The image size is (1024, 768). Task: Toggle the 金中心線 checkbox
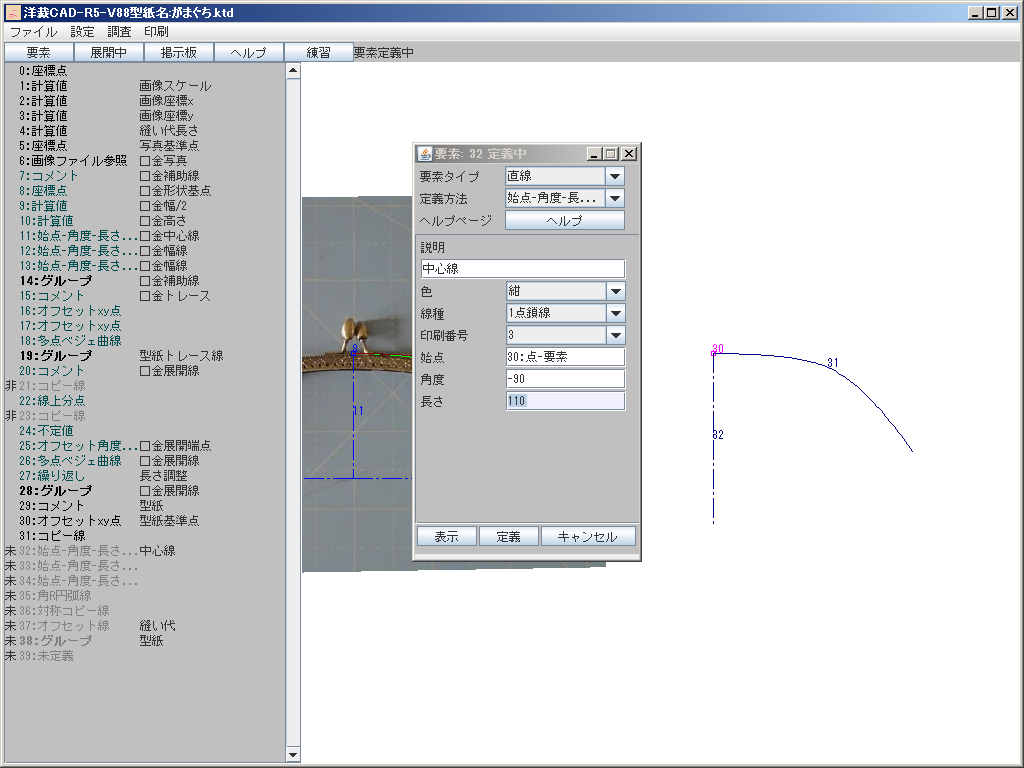pyautogui.click(x=145, y=236)
